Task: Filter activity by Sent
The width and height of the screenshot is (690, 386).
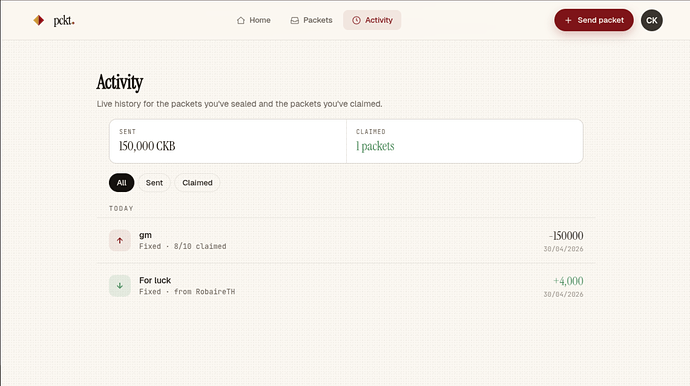Action: [154, 183]
